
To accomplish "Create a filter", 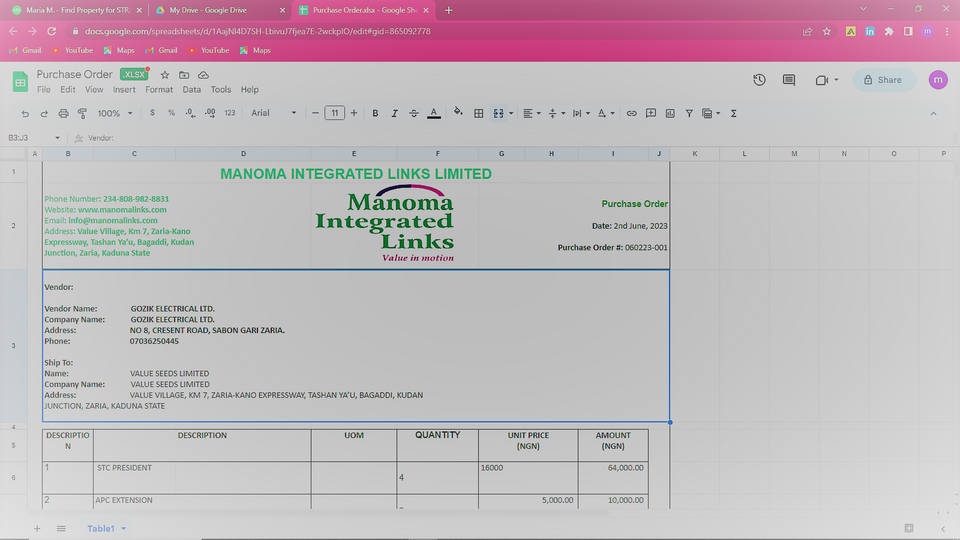I will pos(689,113).
